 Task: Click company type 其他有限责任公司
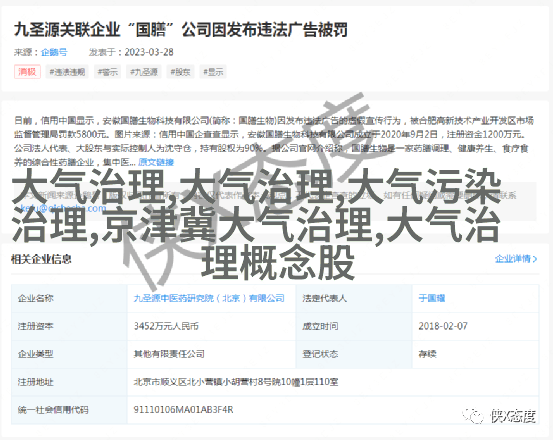click(169, 354)
